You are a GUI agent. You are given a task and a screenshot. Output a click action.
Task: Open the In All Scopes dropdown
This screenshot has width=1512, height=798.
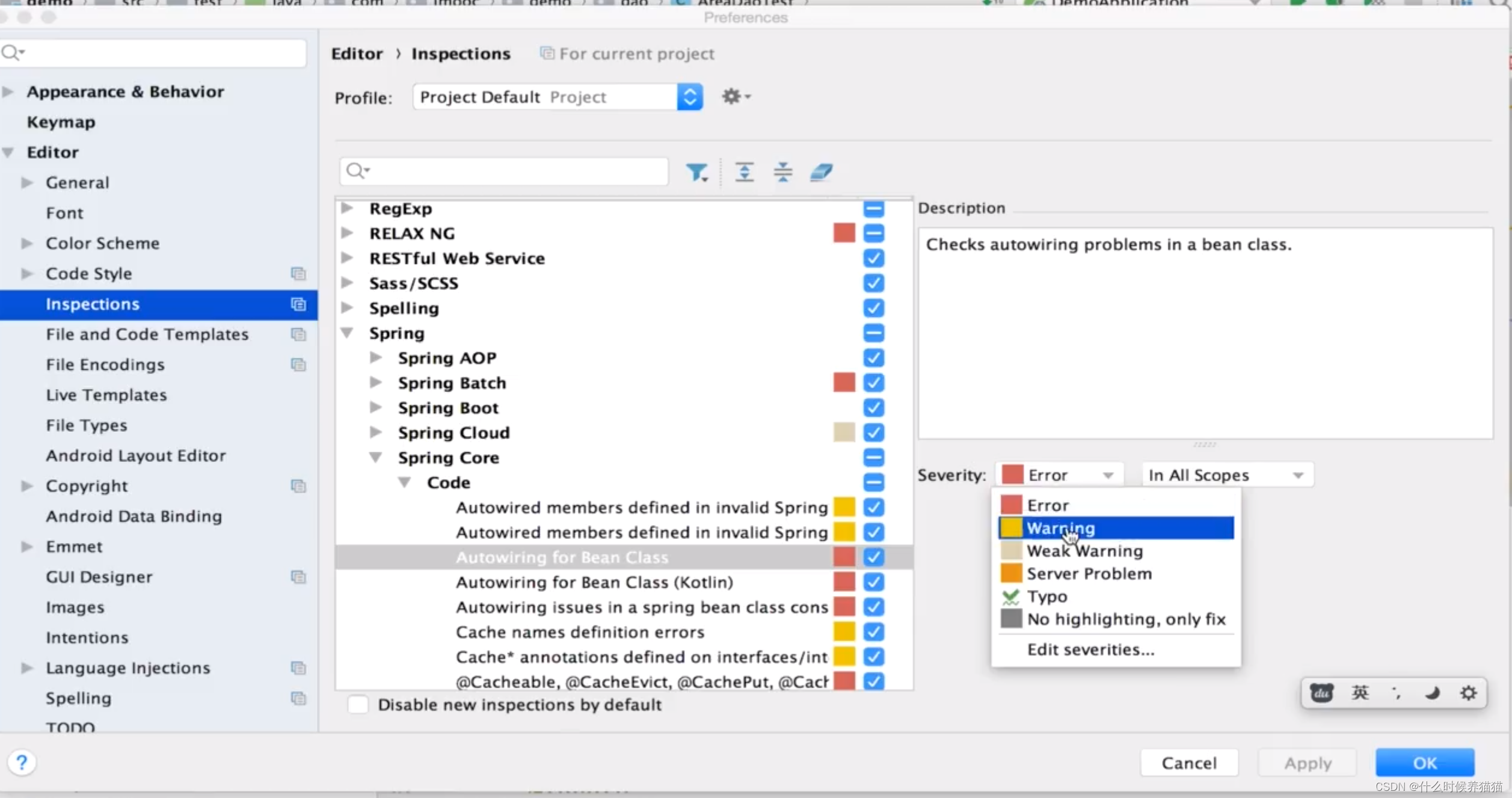tap(1227, 475)
